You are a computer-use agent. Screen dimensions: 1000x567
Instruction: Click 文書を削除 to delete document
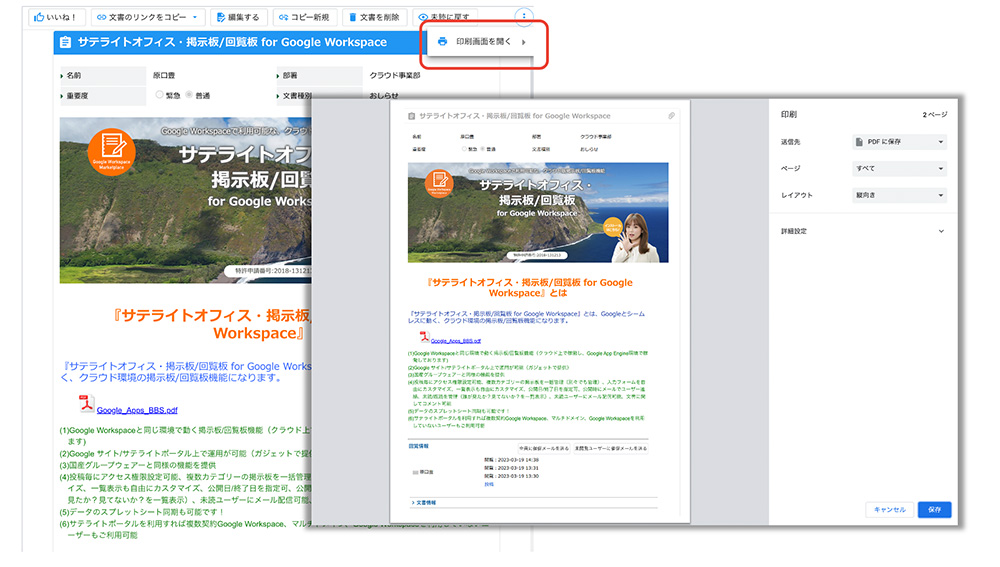click(374, 17)
